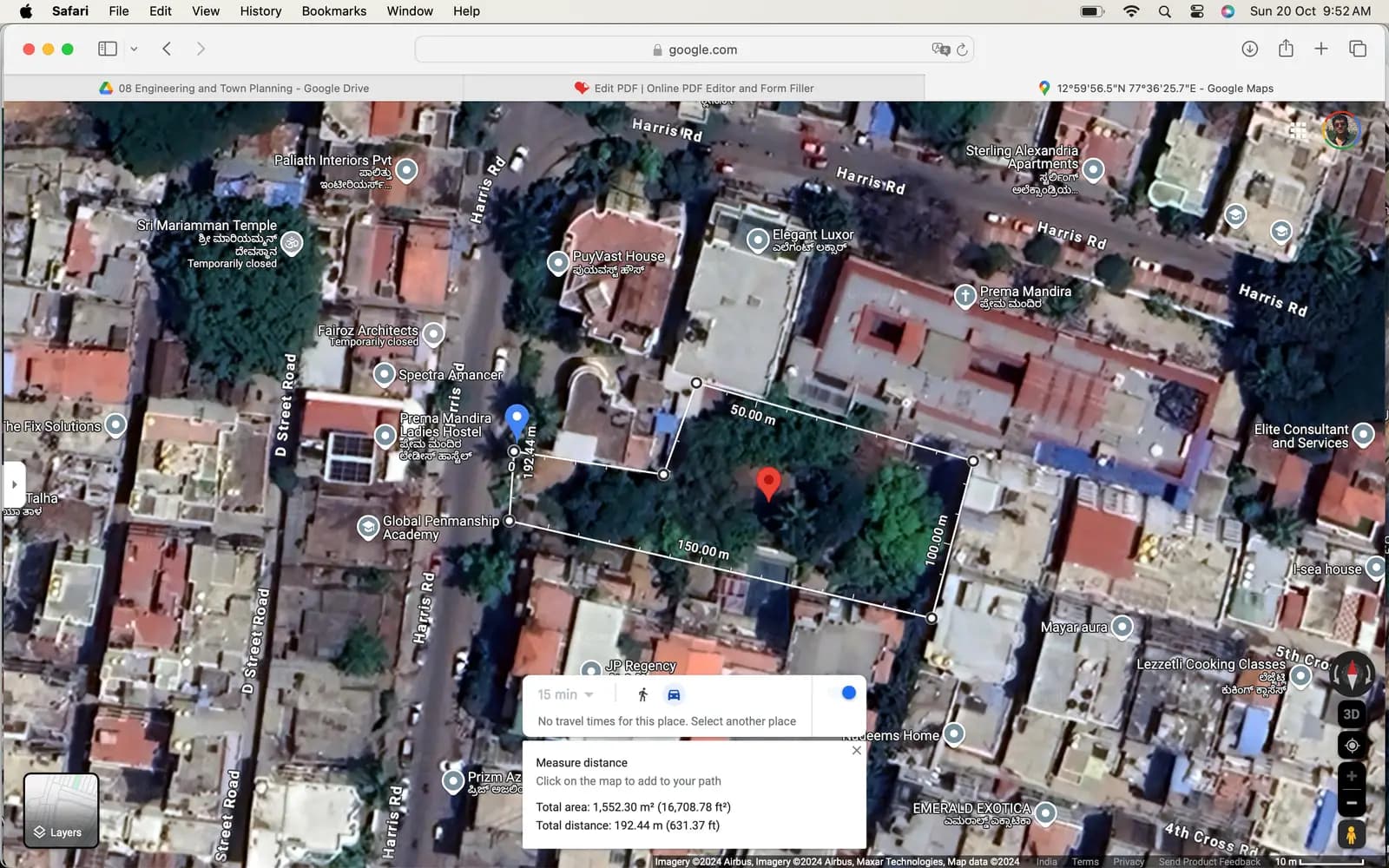This screenshot has width=1389, height=868.
Task: Open Spotlight search in menu bar
Action: 1164,11
